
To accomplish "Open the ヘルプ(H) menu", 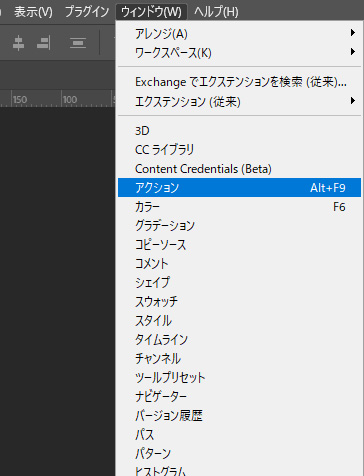I will tap(216, 12).
